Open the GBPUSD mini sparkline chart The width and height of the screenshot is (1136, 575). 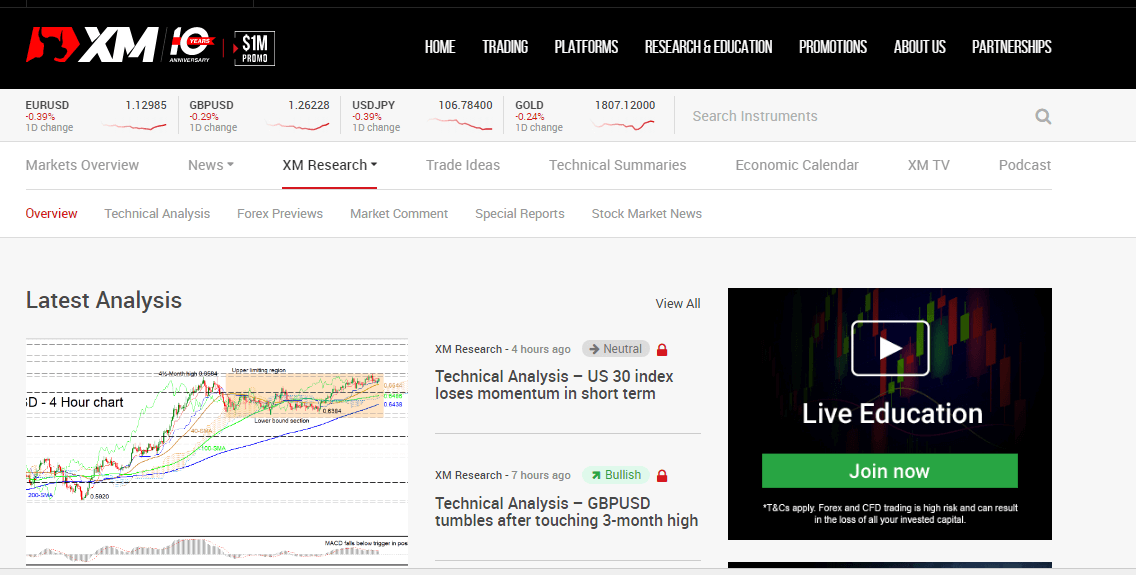[x=297, y=126]
